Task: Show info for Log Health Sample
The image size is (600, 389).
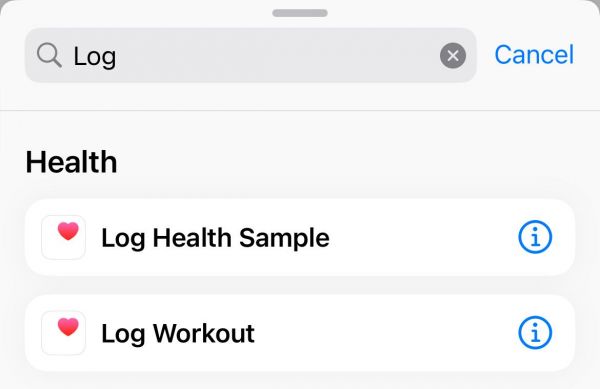Action: tap(535, 237)
